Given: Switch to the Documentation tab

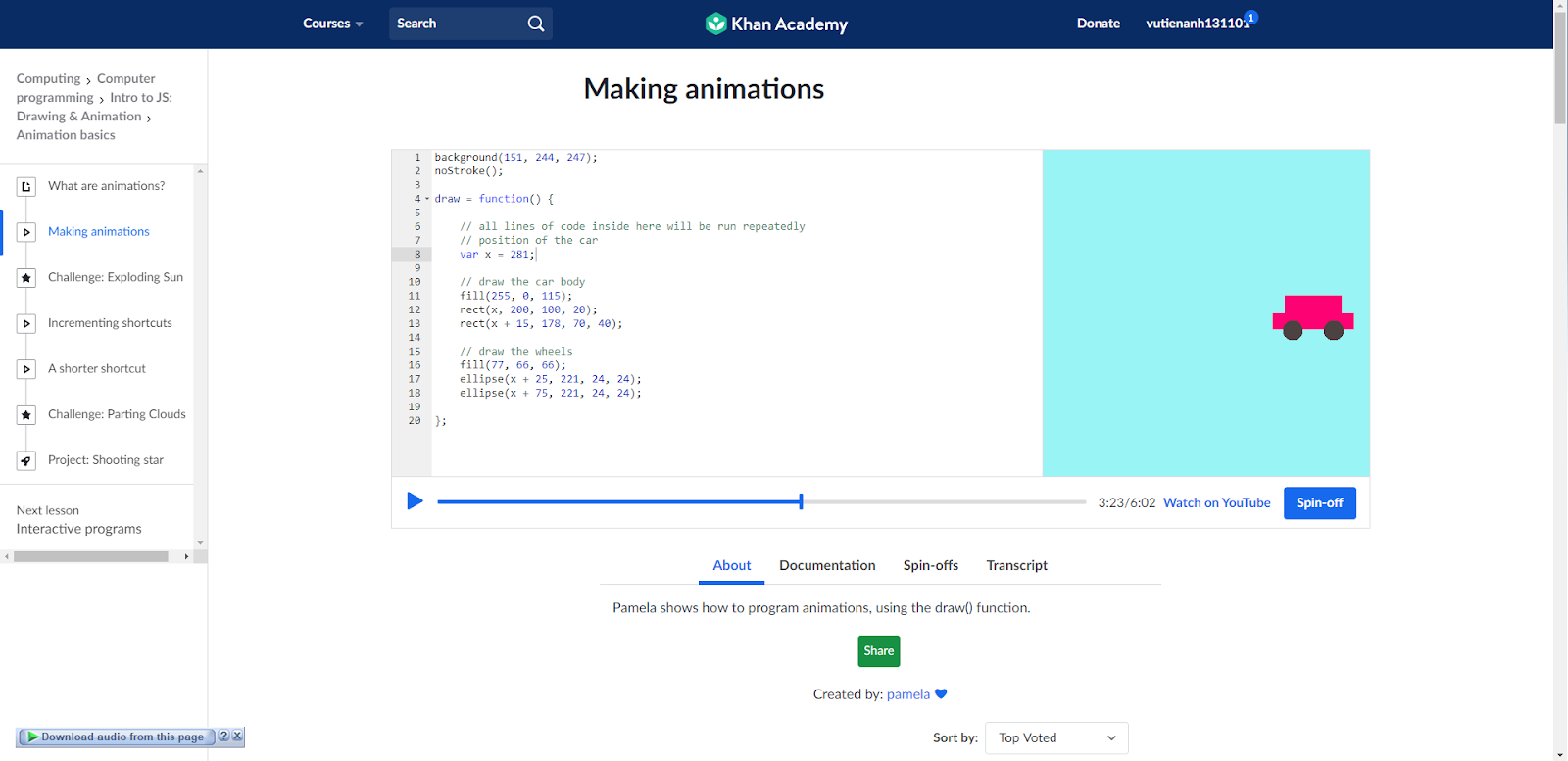Looking at the screenshot, I should (x=827, y=565).
